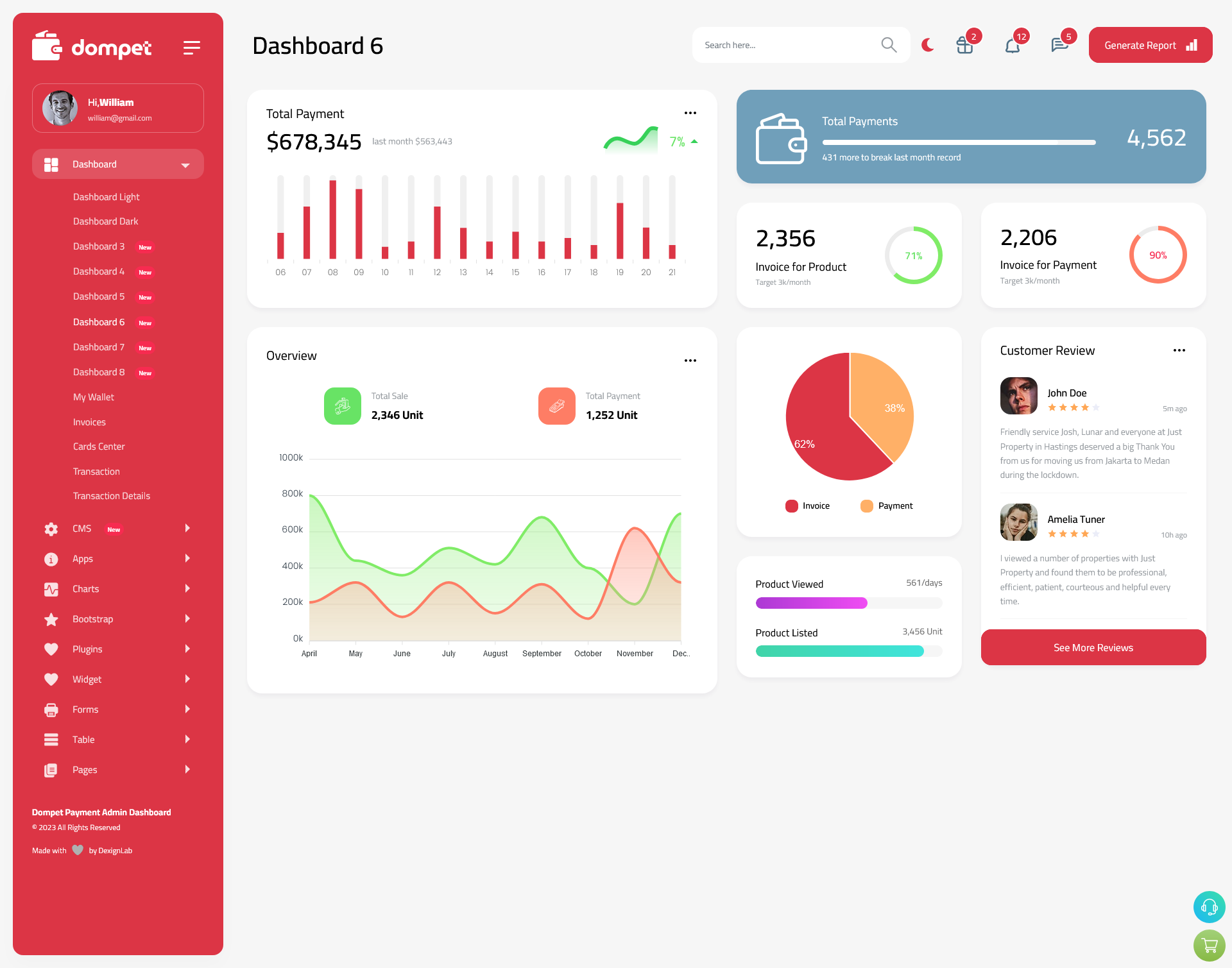Select Dashboard Light menu item

106,196
